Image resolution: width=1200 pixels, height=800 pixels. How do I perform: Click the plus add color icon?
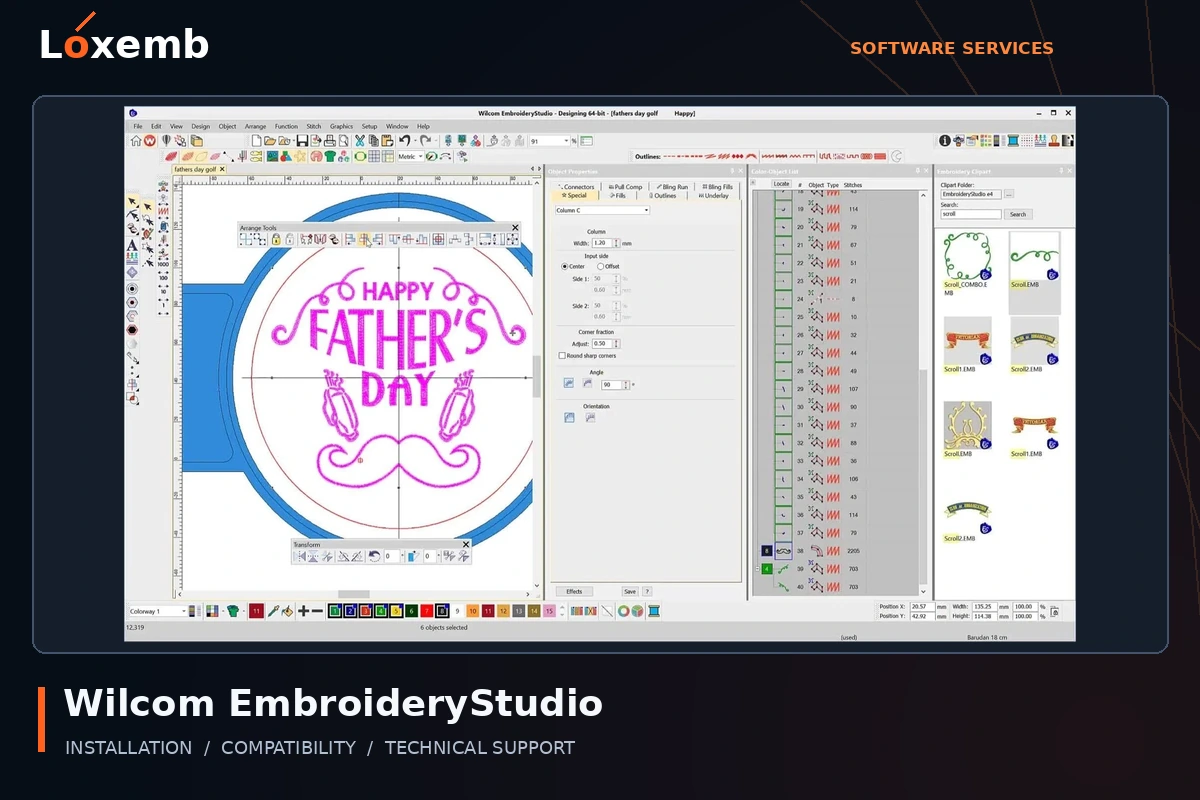(303, 611)
